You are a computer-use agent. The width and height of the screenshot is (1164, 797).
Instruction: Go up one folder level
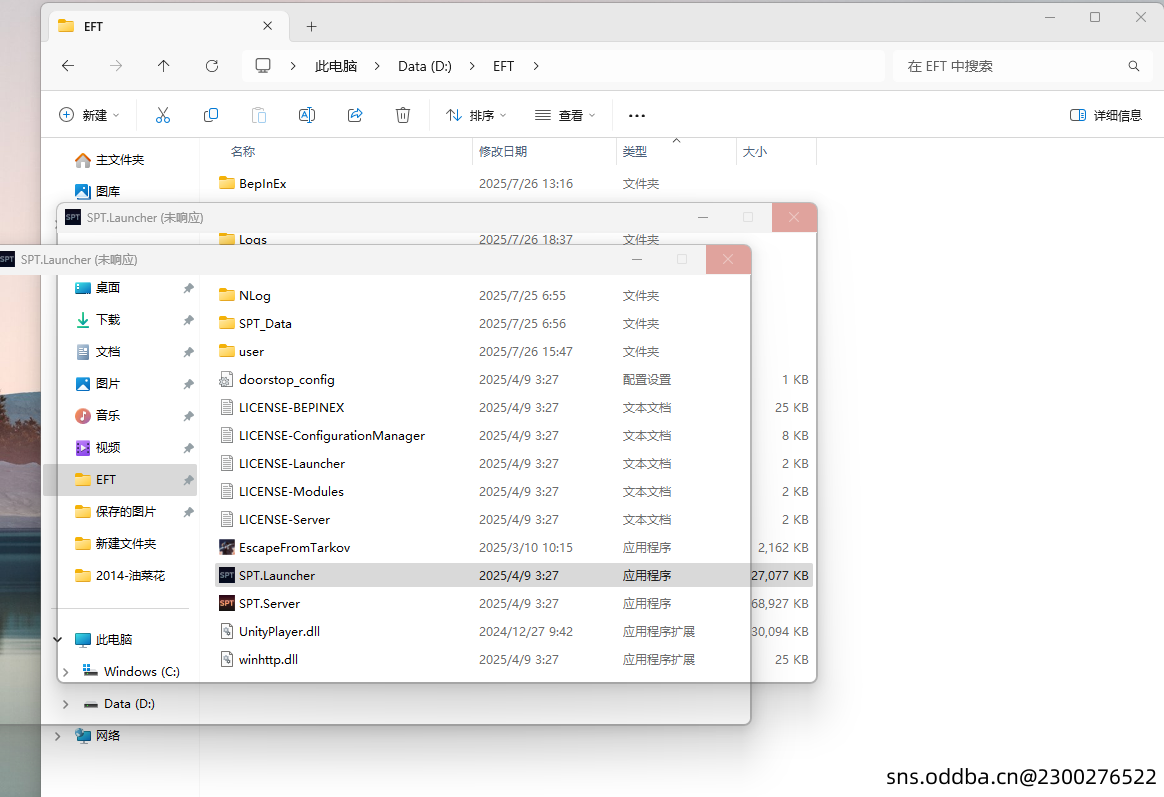163,66
